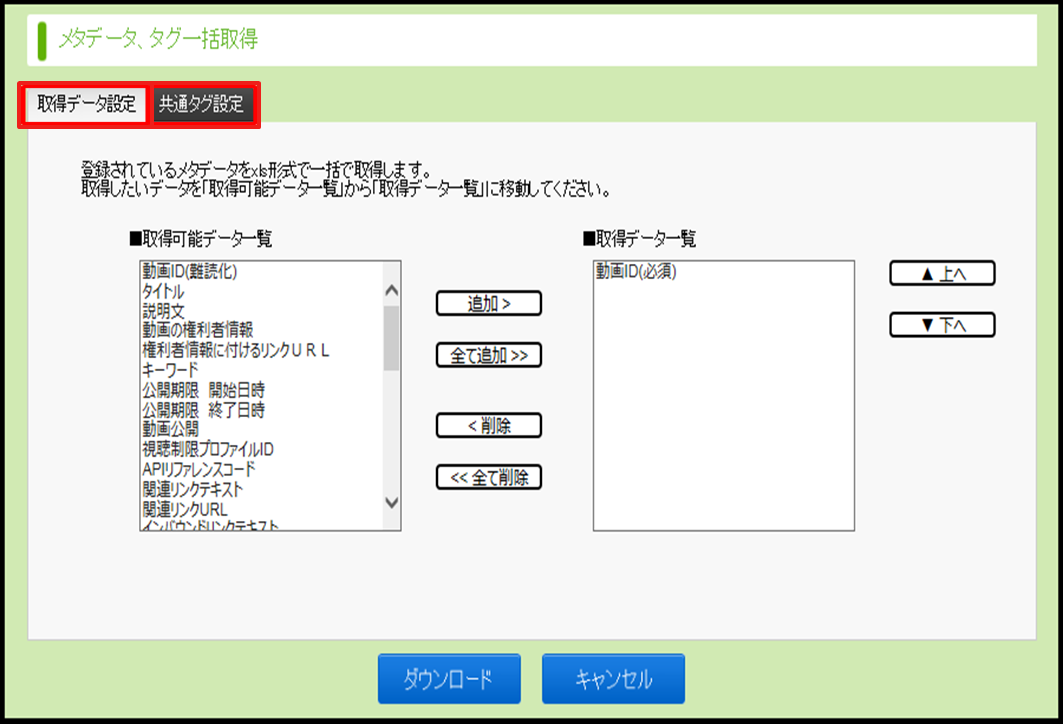Select 動画ID(必須) in 取得データ一覧
The height and width of the screenshot is (724, 1063).
(x=636, y=271)
